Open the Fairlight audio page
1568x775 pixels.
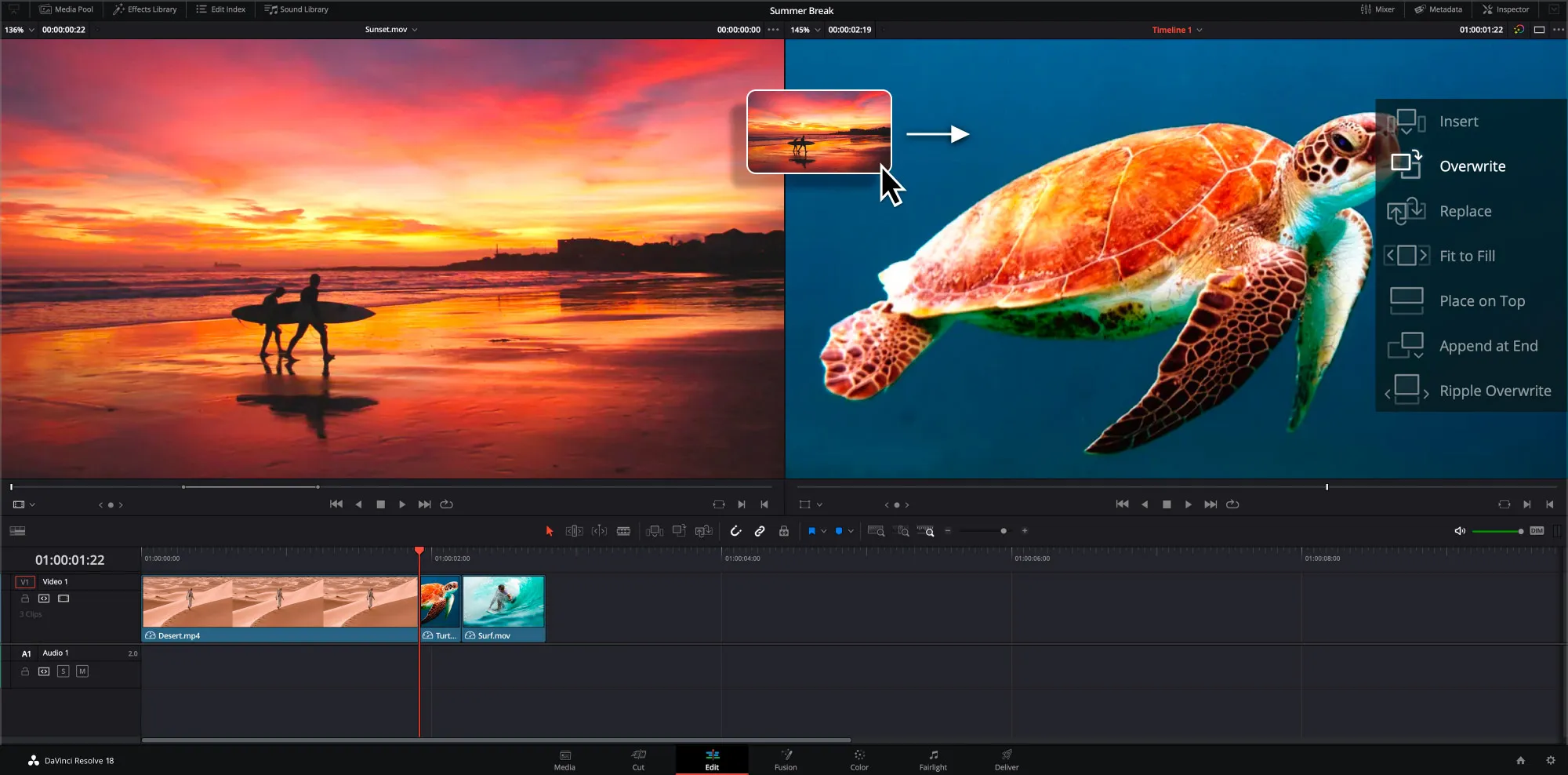tap(932, 759)
